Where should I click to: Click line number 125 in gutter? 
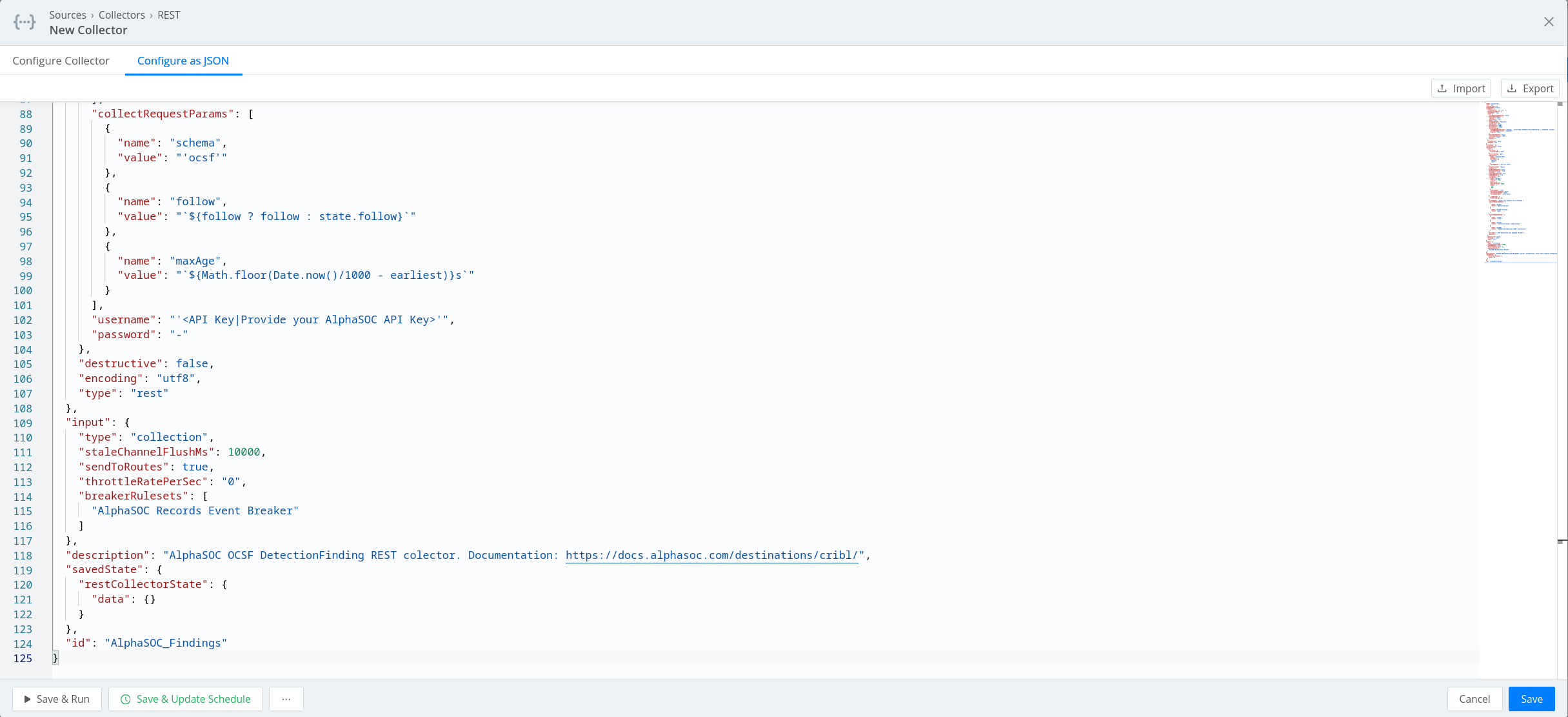(x=23, y=658)
